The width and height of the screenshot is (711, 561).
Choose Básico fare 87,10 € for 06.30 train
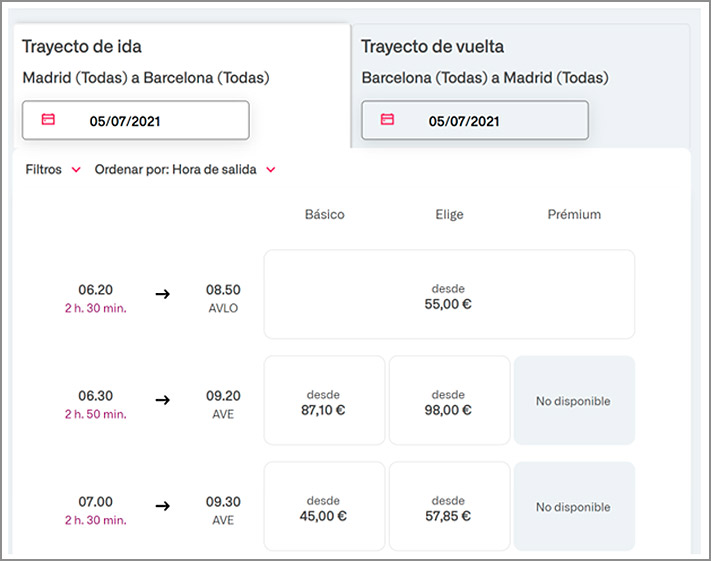(x=324, y=401)
